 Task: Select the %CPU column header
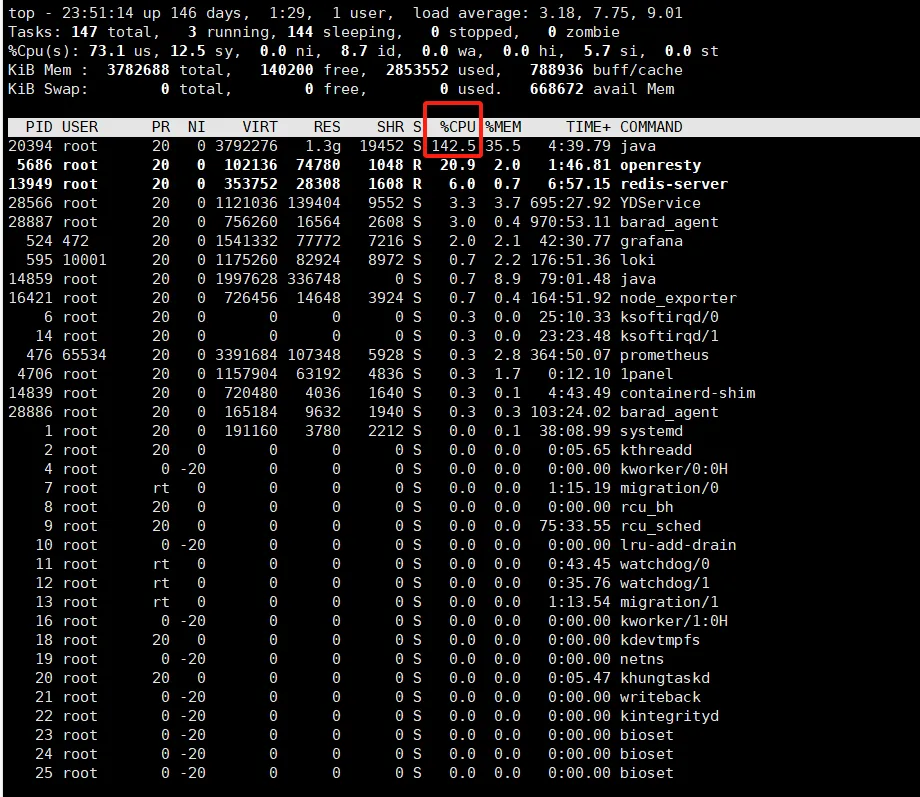point(458,127)
